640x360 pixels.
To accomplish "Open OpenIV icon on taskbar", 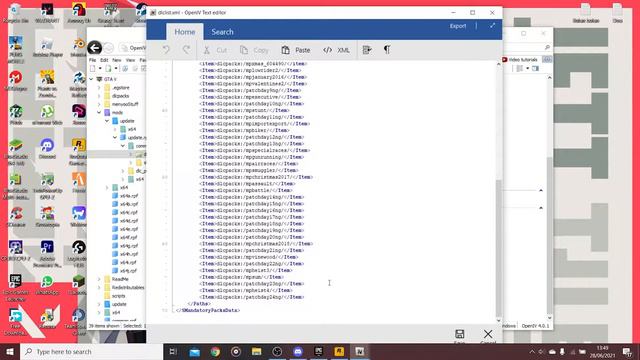I will point(360,351).
